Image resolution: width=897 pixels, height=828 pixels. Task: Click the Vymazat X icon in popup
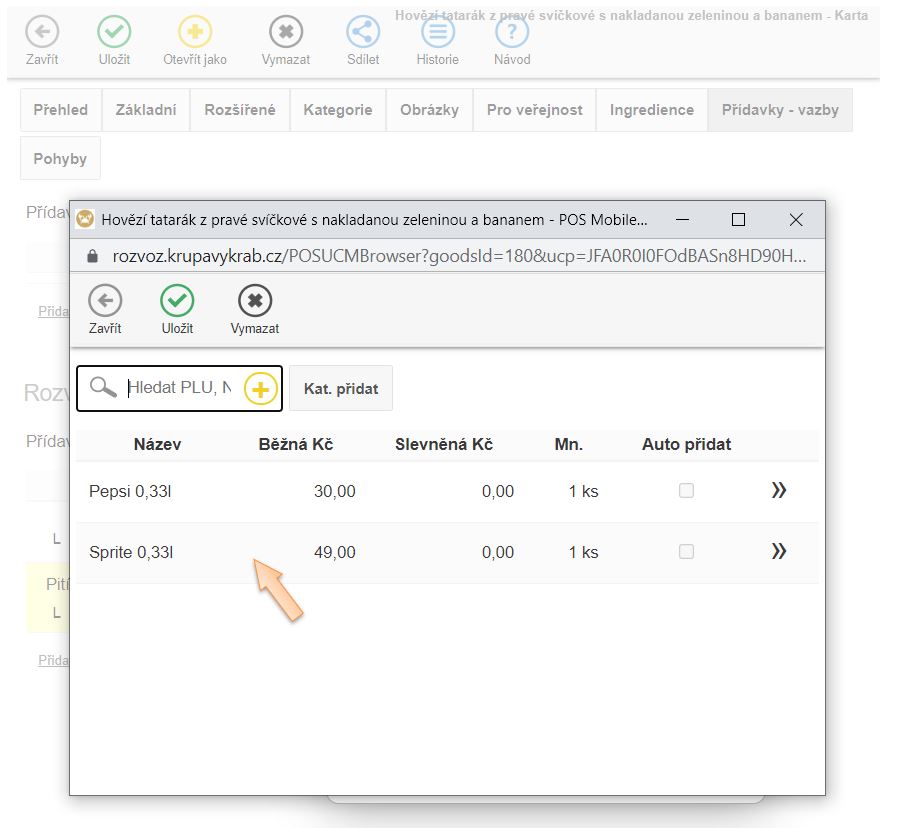click(255, 301)
